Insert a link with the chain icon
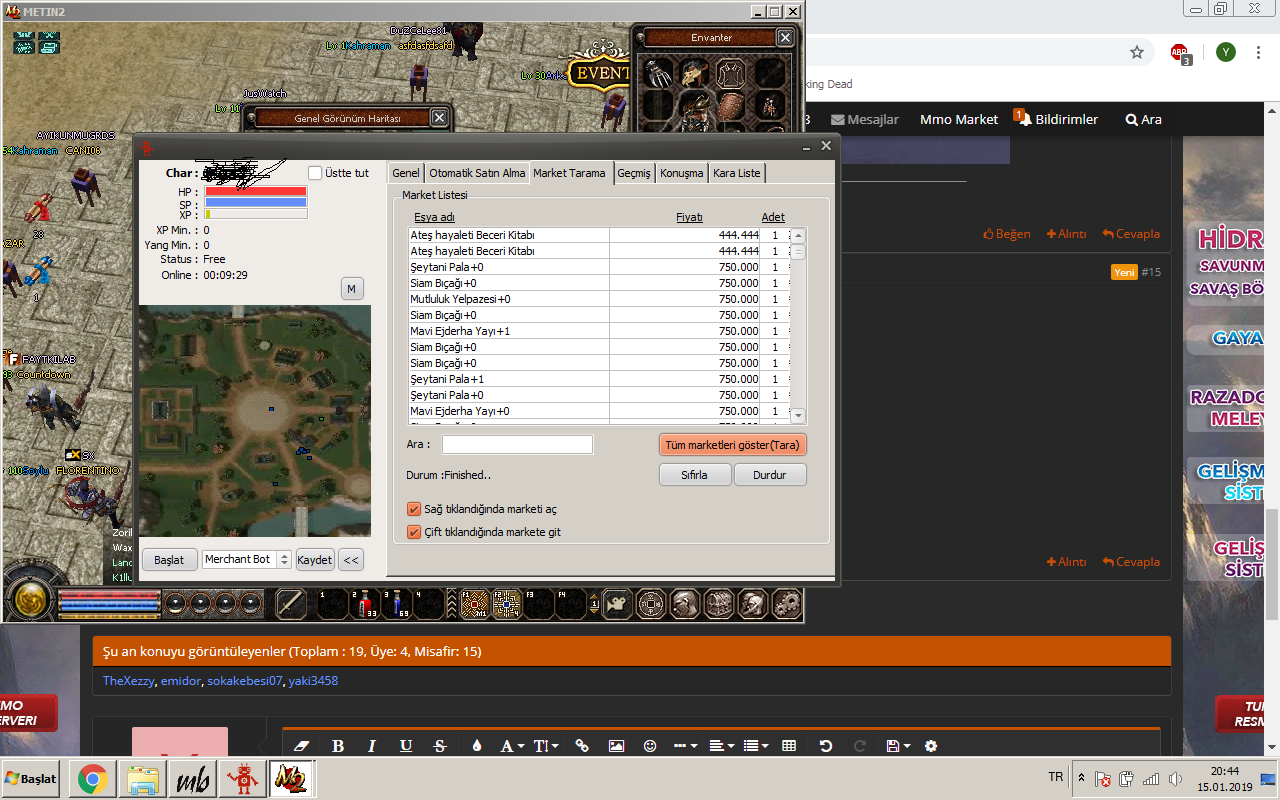This screenshot has width=1280, height=800. tap(583, 746)
